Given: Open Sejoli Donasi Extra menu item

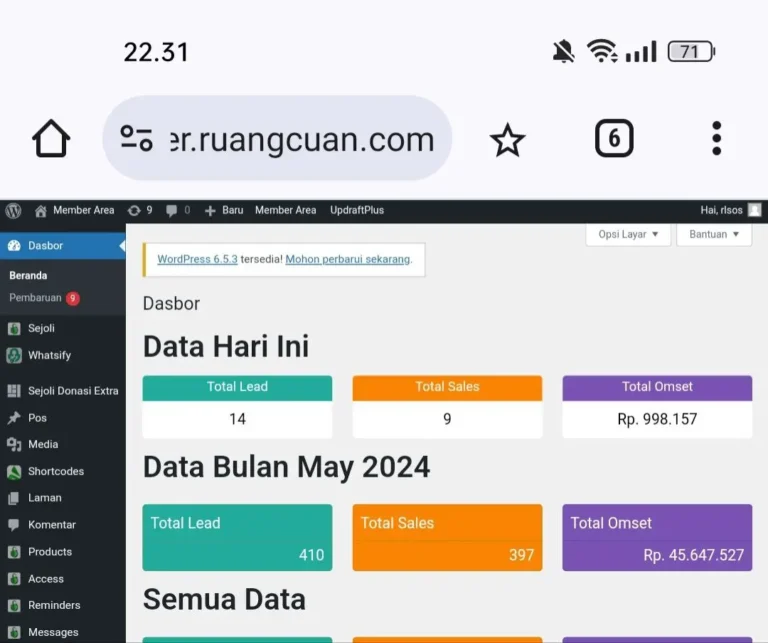Looking at the screenshot, I should pyautogui.click(x=72, y=391).
